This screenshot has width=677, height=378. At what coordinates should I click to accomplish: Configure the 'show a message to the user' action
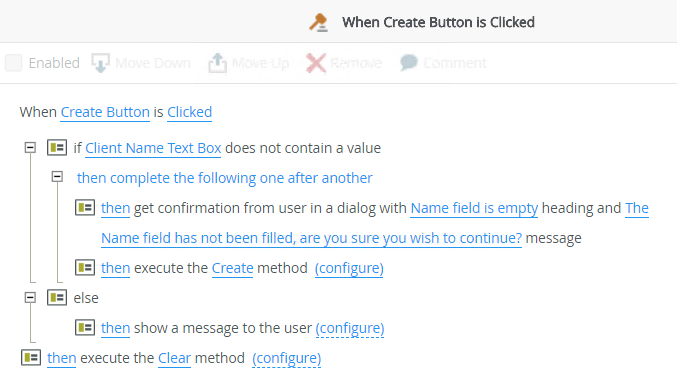(x=350, y=328)
